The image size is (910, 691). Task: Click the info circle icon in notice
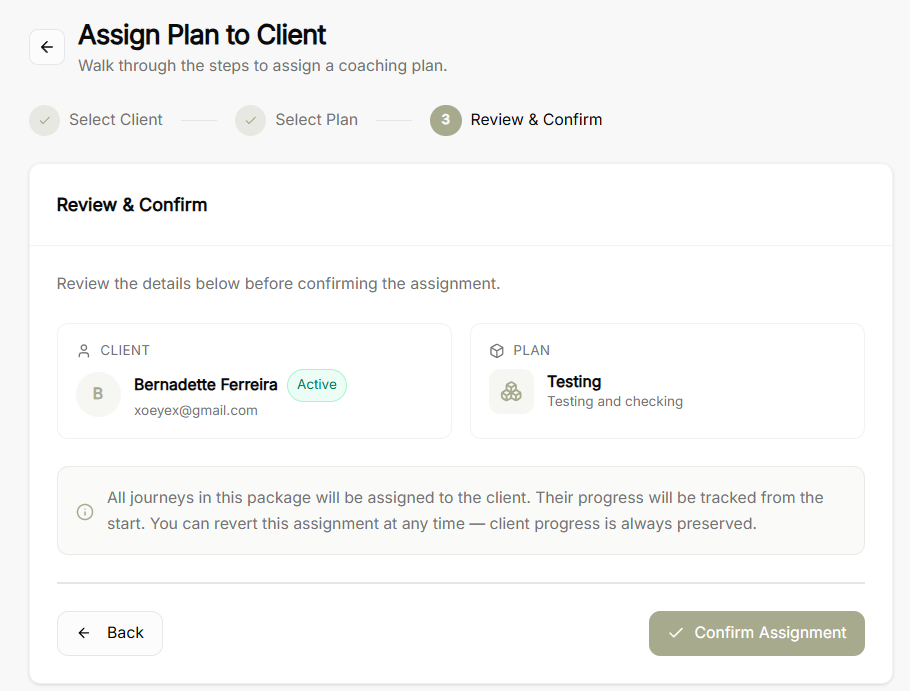pos(85,512)
